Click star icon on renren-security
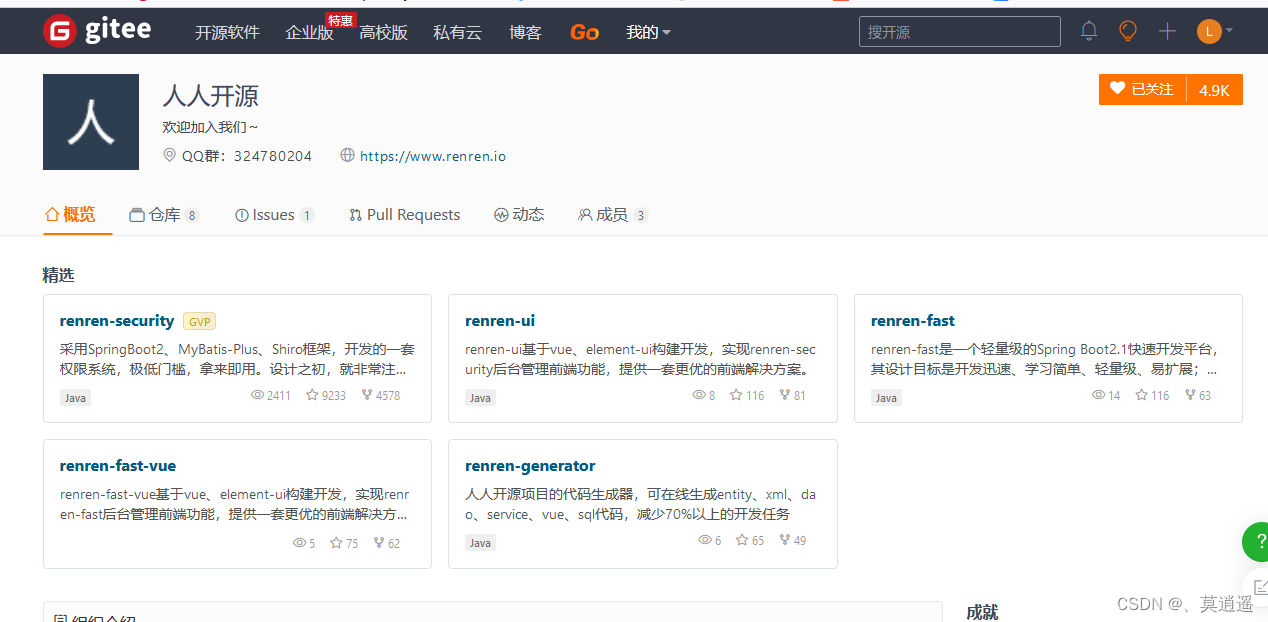1268x622 pixels. click(312, 395)
